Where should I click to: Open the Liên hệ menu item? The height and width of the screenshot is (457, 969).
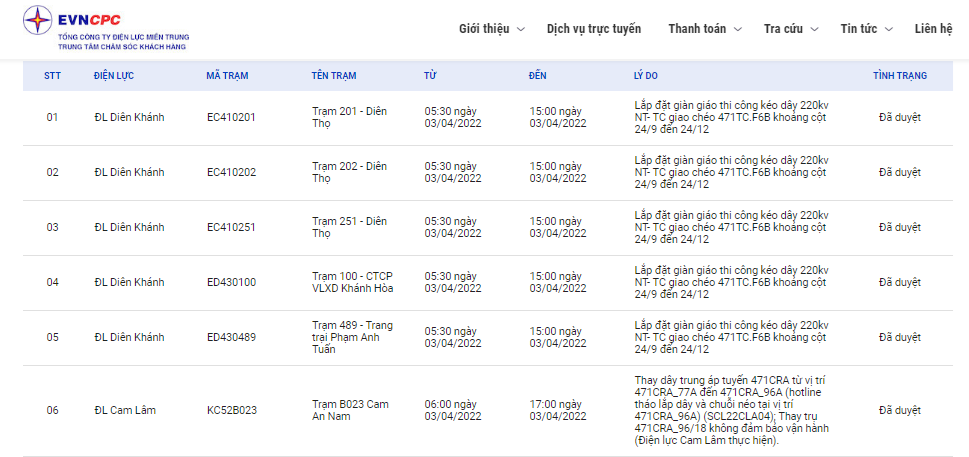[933, 28]
